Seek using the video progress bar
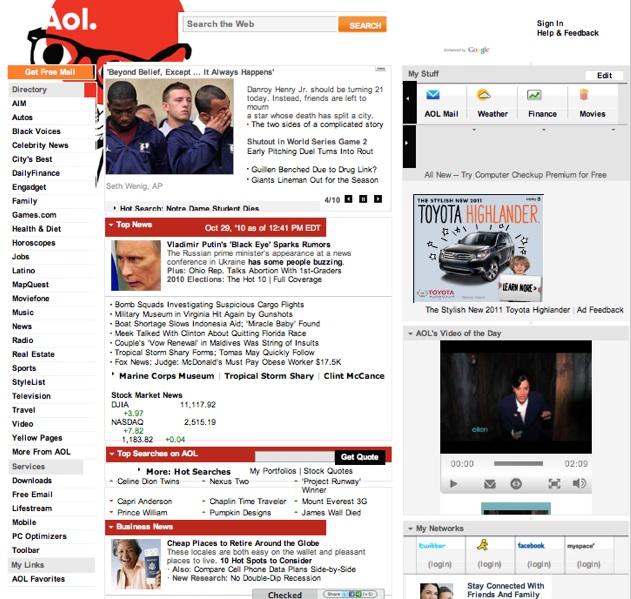The image size is (631, 599). coord(519,464)
